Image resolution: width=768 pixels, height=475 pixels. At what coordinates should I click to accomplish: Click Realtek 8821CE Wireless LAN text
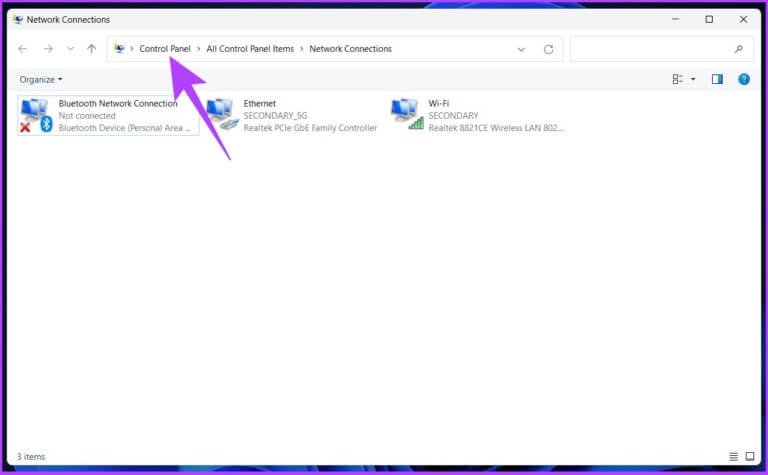(496, 128)
